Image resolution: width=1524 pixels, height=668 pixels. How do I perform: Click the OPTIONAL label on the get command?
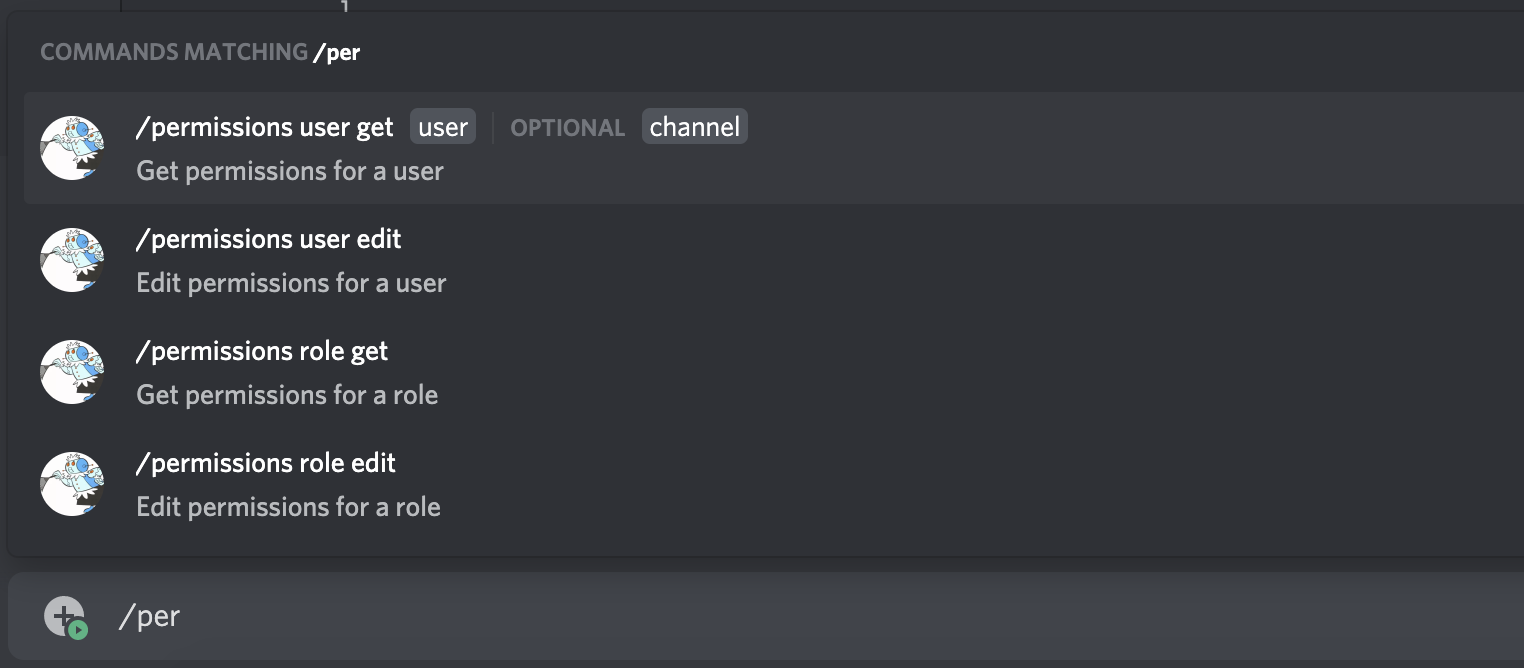[x=567, y=127]
